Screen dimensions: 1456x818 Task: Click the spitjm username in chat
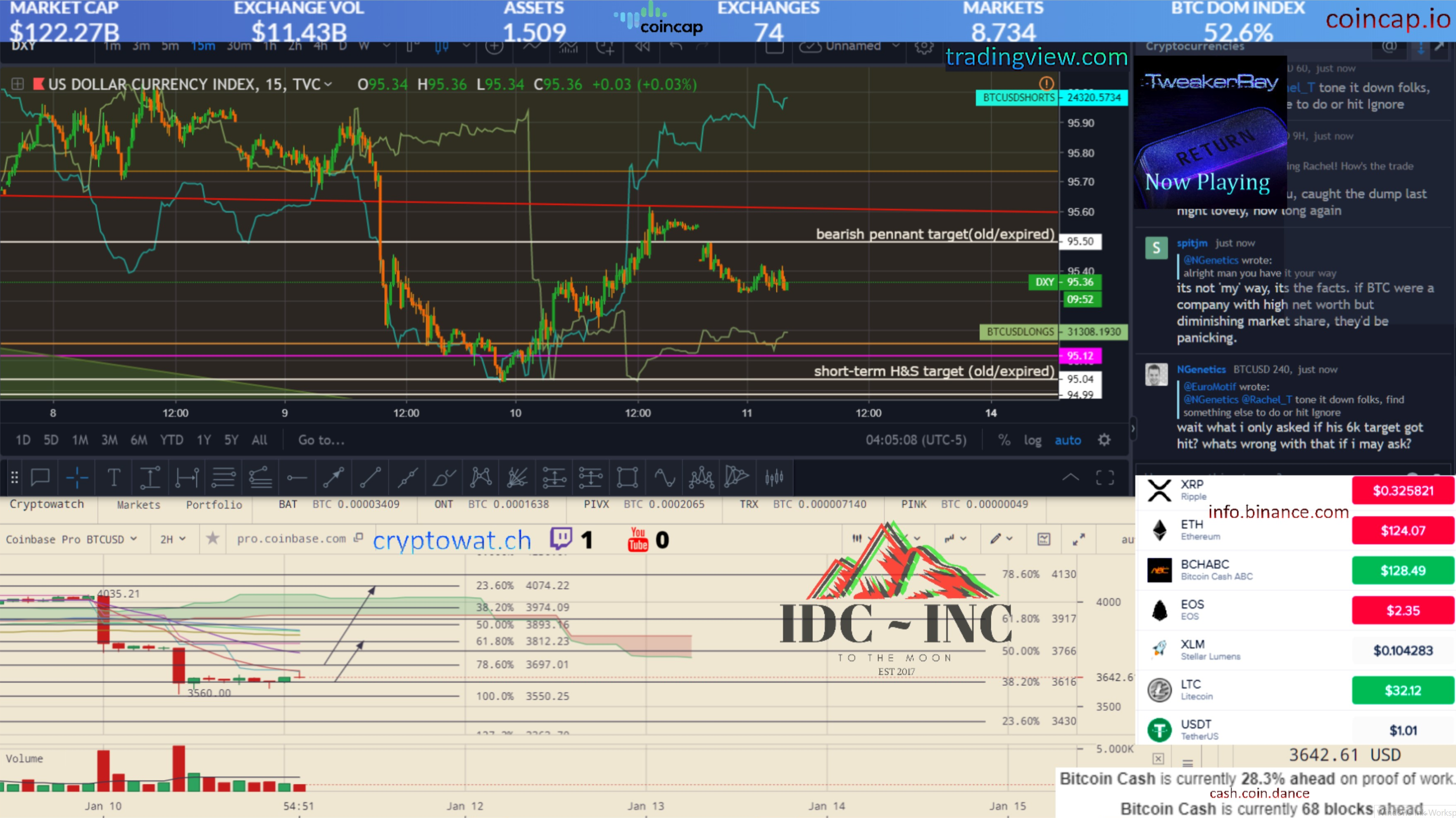[x=1192, y=243]
